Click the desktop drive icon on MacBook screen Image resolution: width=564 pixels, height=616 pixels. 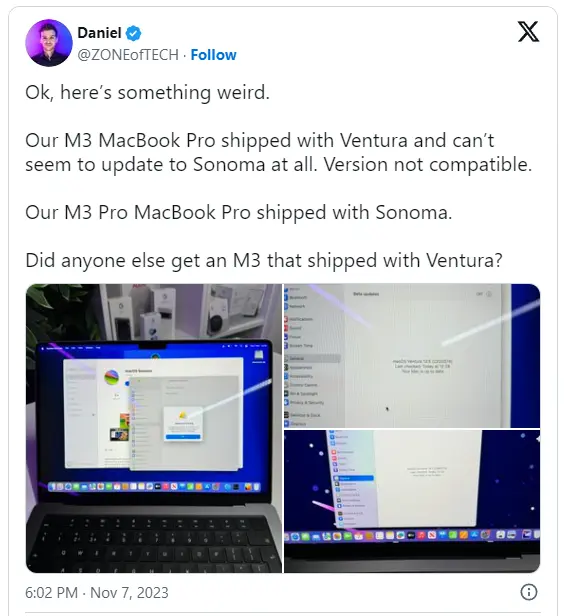258,357
